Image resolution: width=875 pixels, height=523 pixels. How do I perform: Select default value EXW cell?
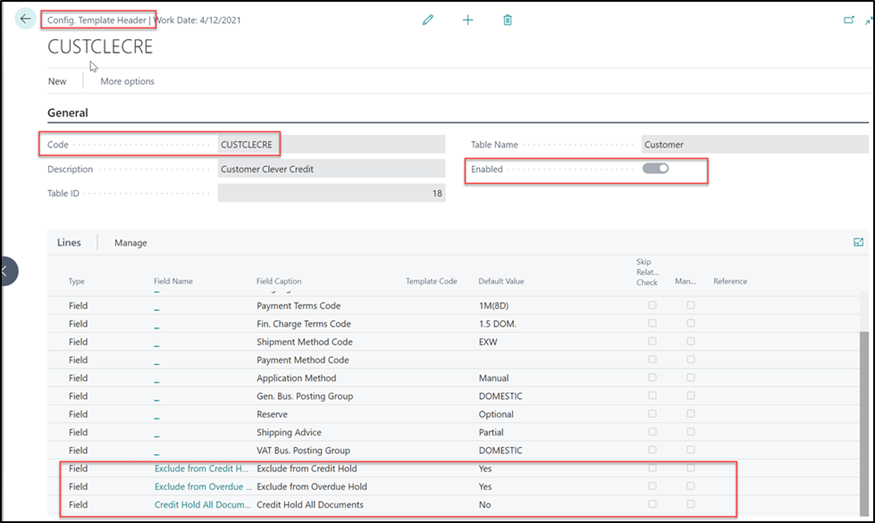488,342
